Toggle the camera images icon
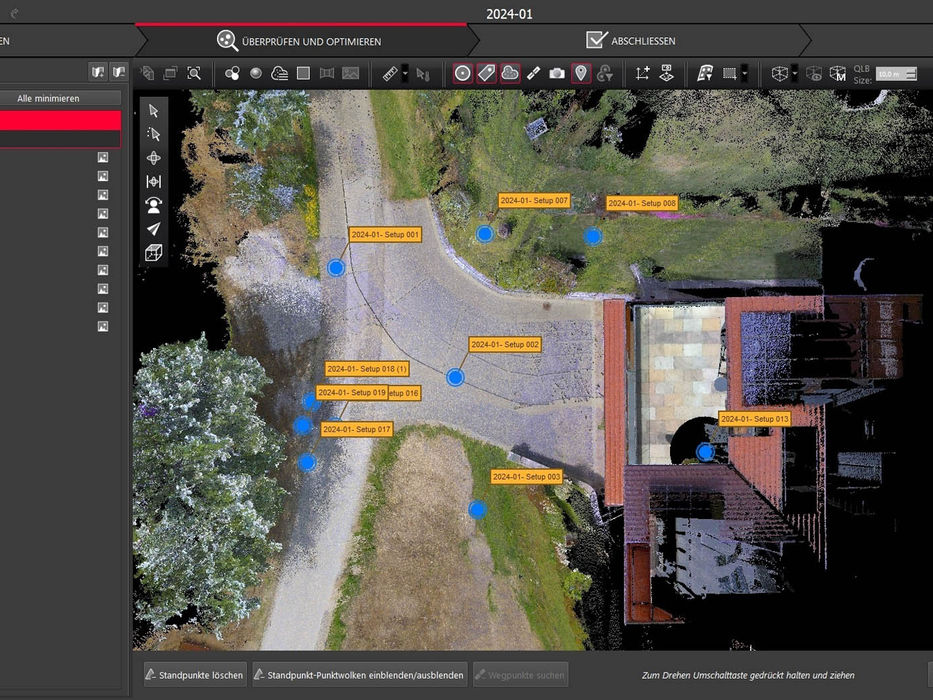The height and width of the screenshot is (700, 933). pos(557,73)
